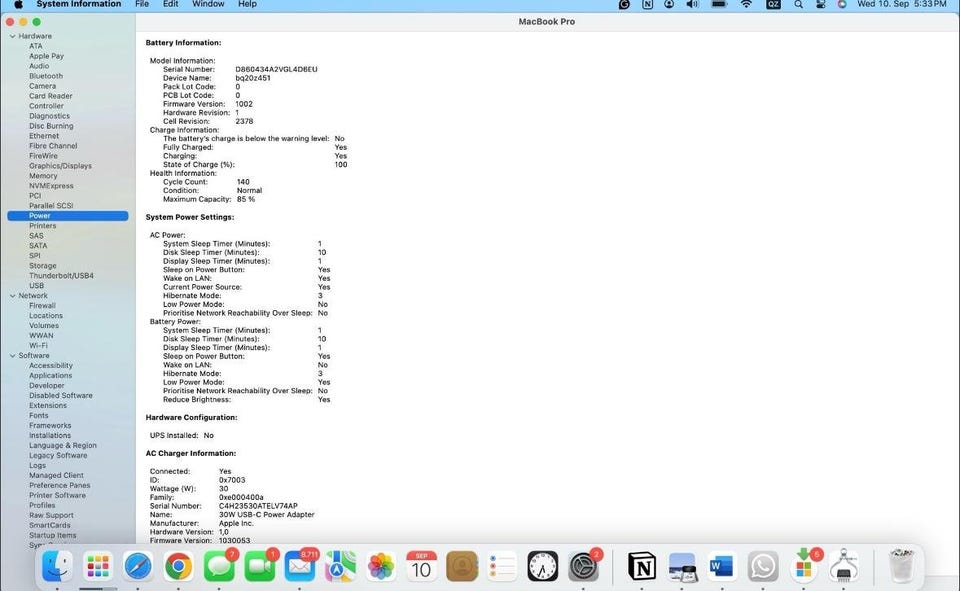960x591 pixels.
Task: Launch Google Chrome from the dock
Action: [x=179, y=567]
